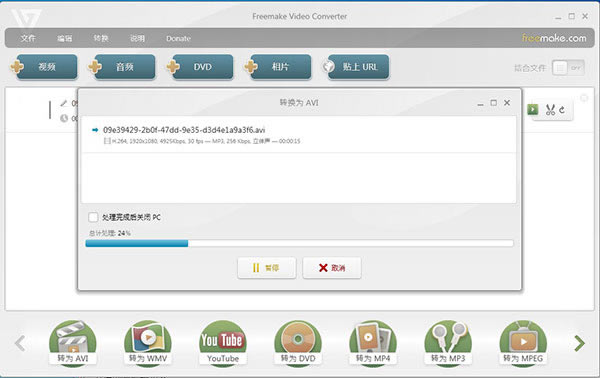Toggle the 结合文件 join files switch

pos(568,68)
